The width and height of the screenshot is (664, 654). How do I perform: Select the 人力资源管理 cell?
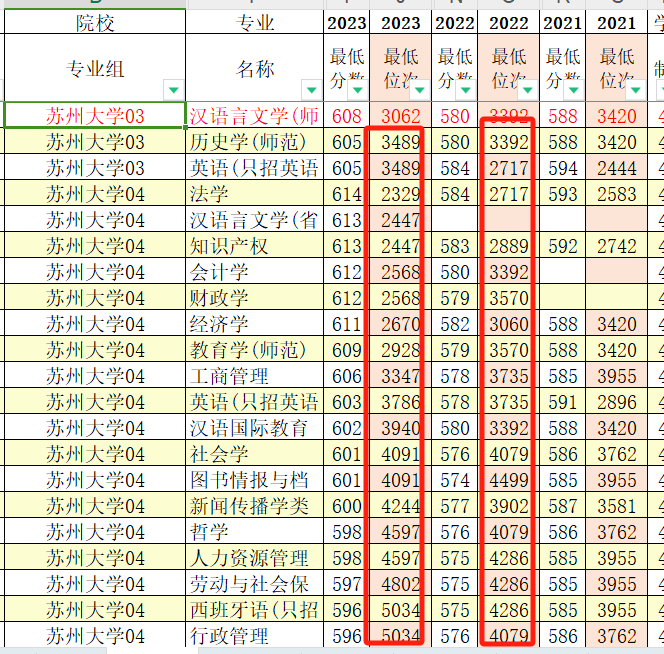[255, 558]
